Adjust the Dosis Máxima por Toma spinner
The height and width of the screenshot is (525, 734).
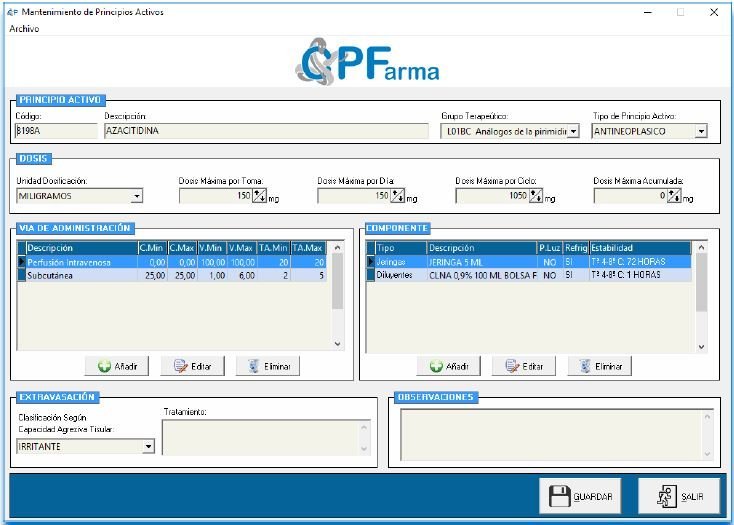coord(258,196)
